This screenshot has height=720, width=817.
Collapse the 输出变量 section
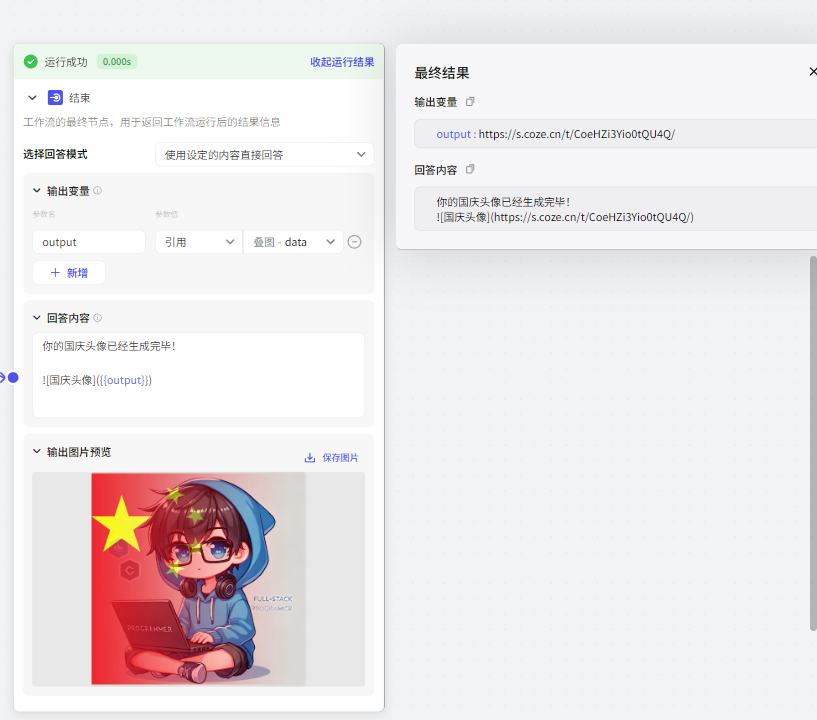pyautogui.click(x=36, y=191)
